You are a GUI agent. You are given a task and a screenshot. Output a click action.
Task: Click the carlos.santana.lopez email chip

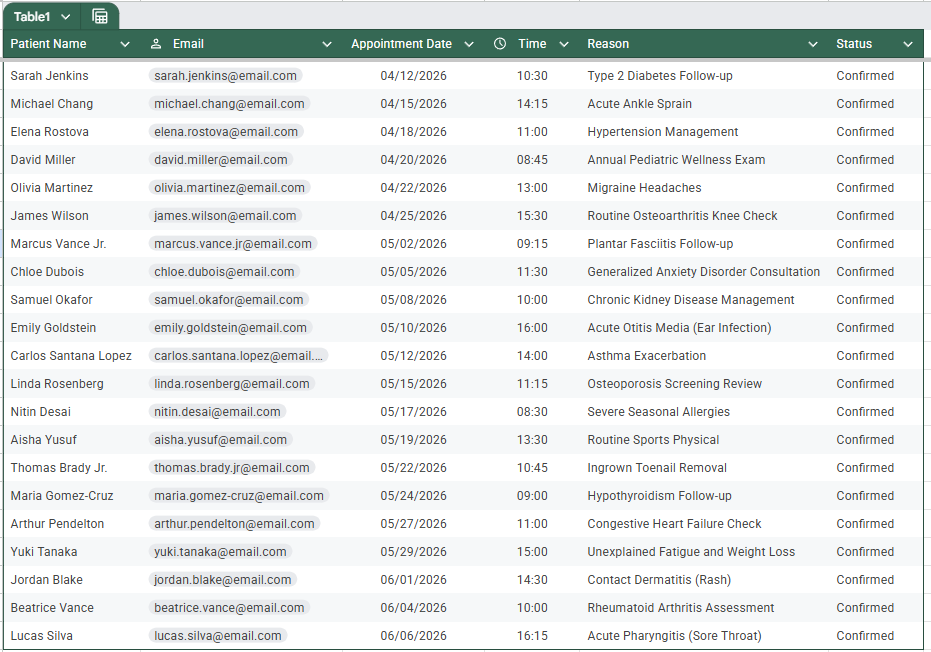point(238,356)
